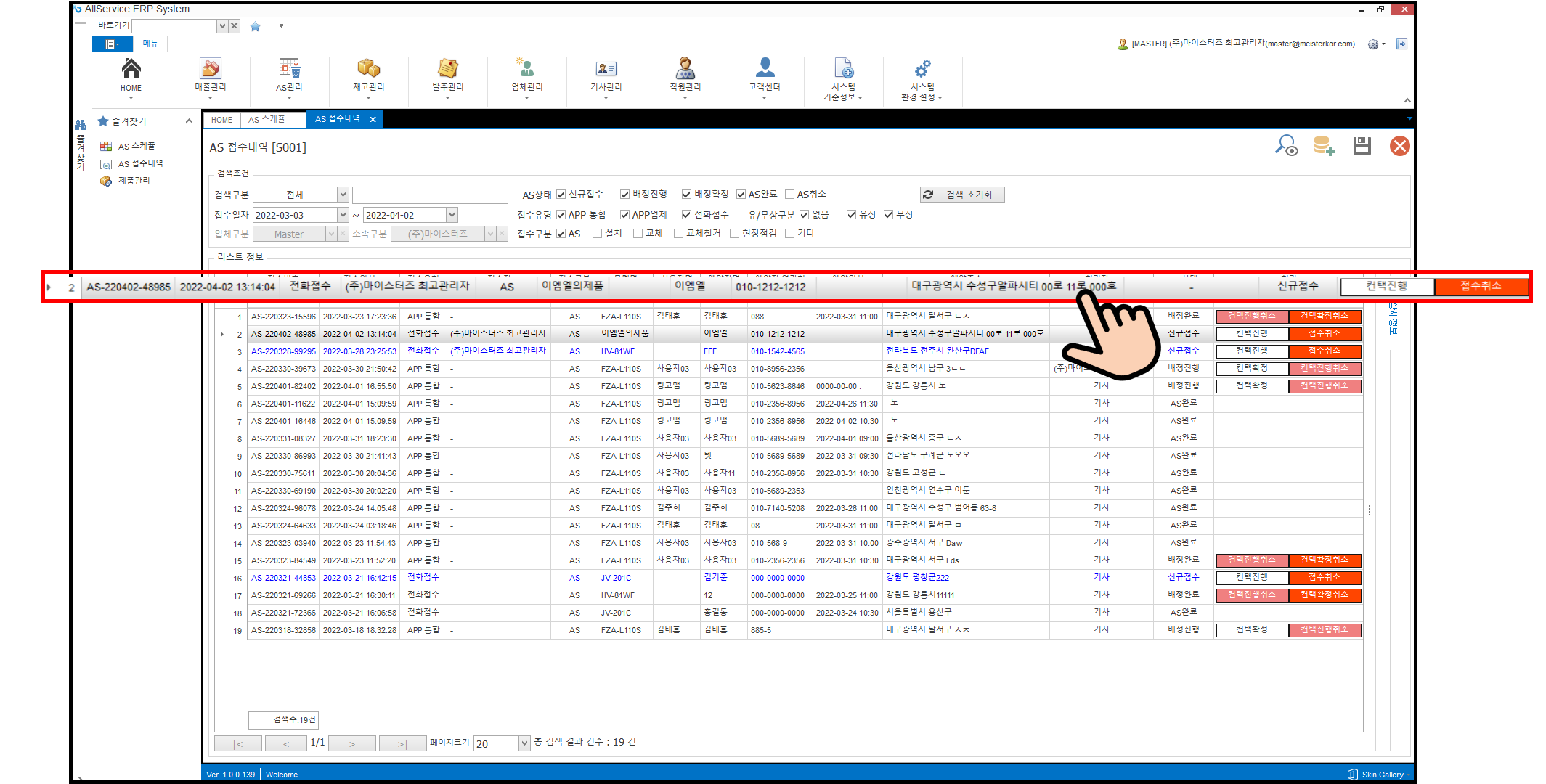Open the 페이지크기 20 dropdown
This screenshot has height=784, width=1546.
[524, 743]
